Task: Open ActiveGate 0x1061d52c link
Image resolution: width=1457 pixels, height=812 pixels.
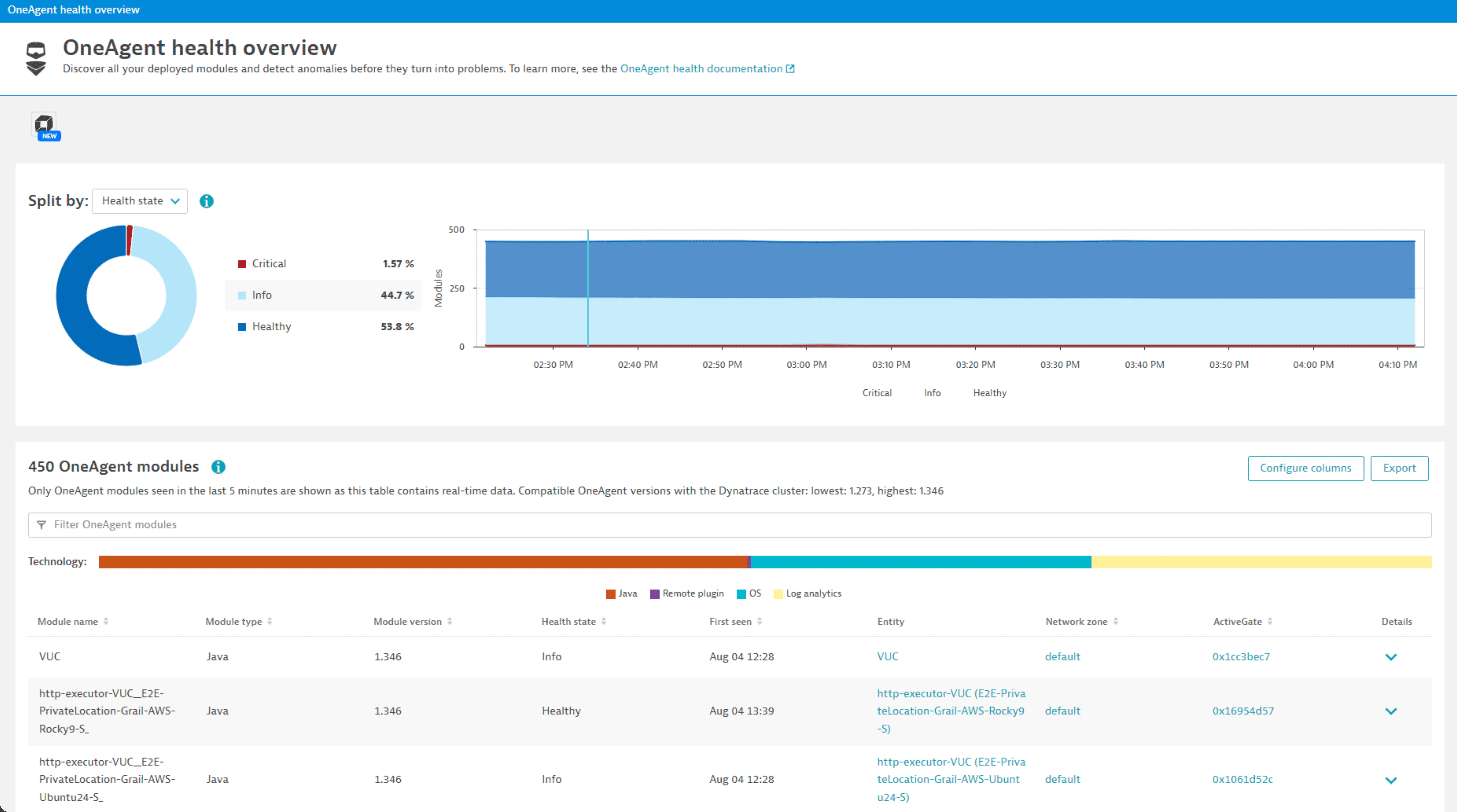Action: [1243, 779]
